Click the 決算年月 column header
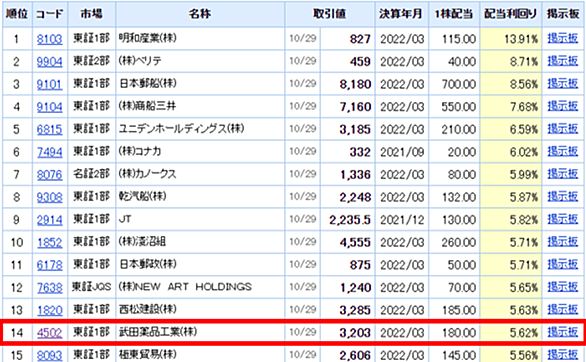 click(x=401, y=14)
